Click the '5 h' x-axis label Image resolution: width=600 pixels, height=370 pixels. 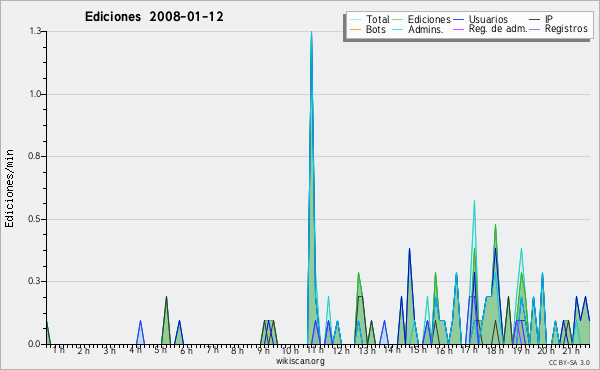pyautogui.click(x=161, y=350)
